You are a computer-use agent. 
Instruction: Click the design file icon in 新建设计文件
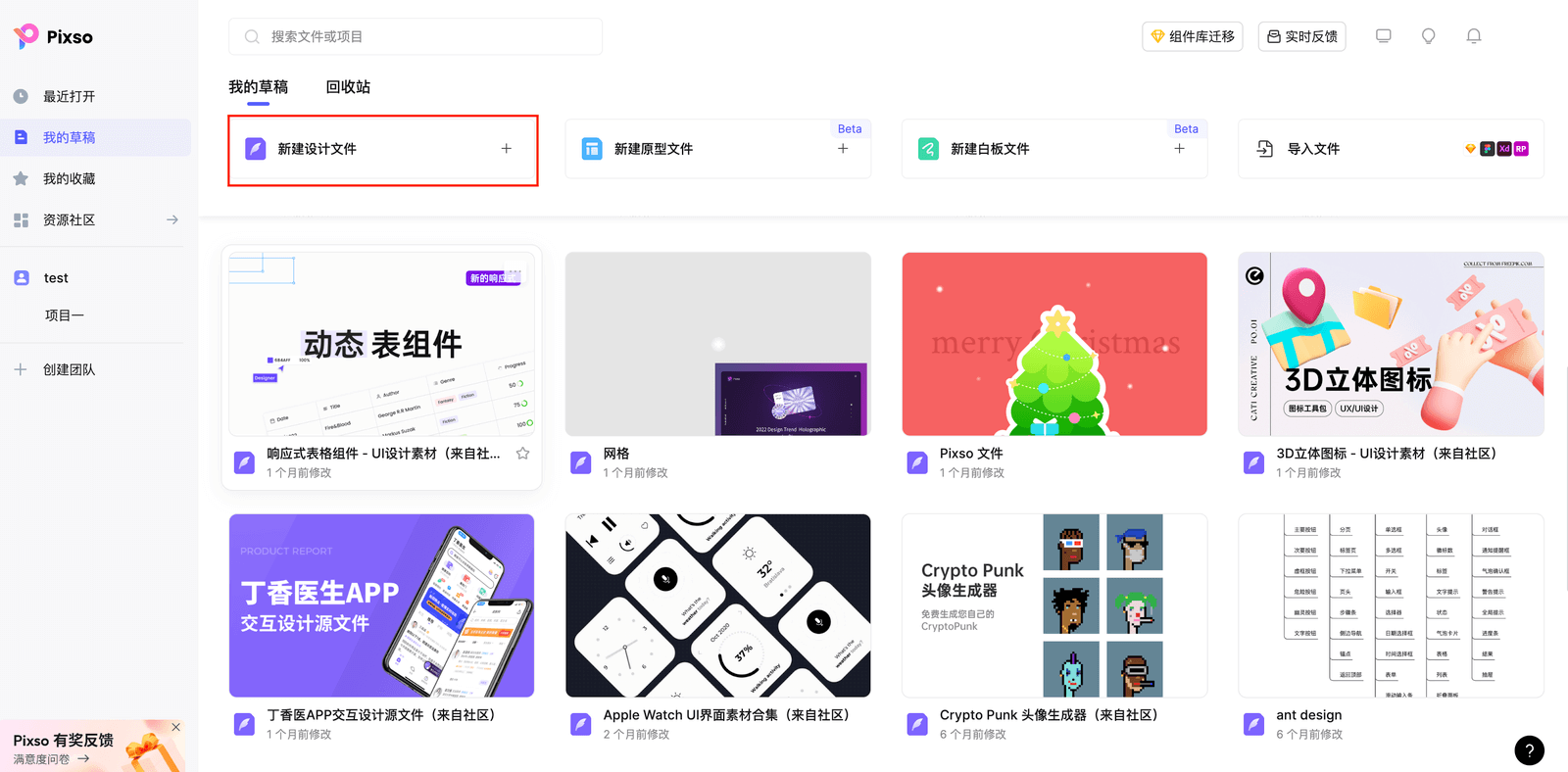coord(256,149)
